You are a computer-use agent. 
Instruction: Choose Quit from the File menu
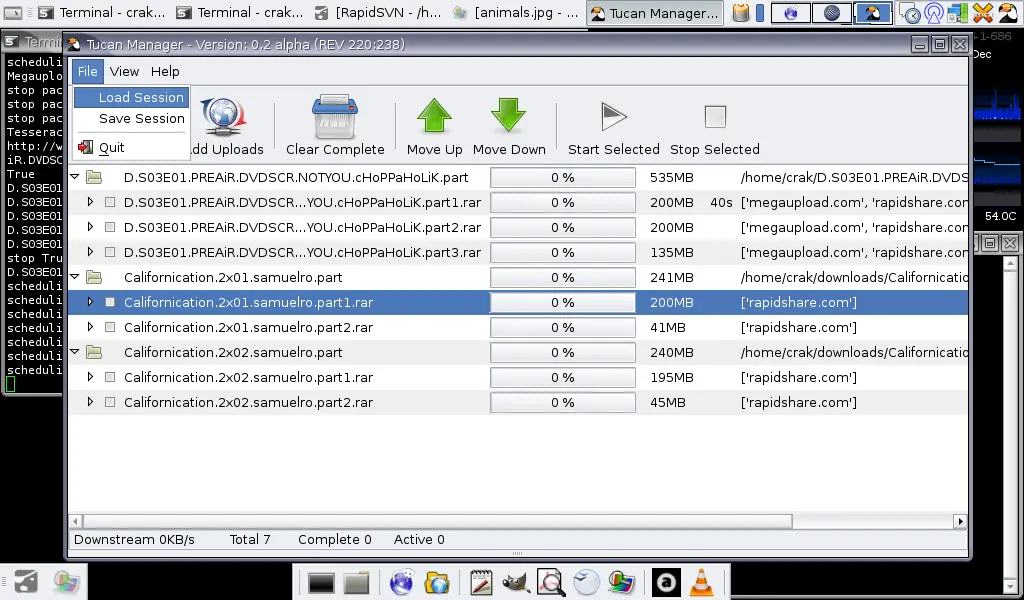point(131,148)
